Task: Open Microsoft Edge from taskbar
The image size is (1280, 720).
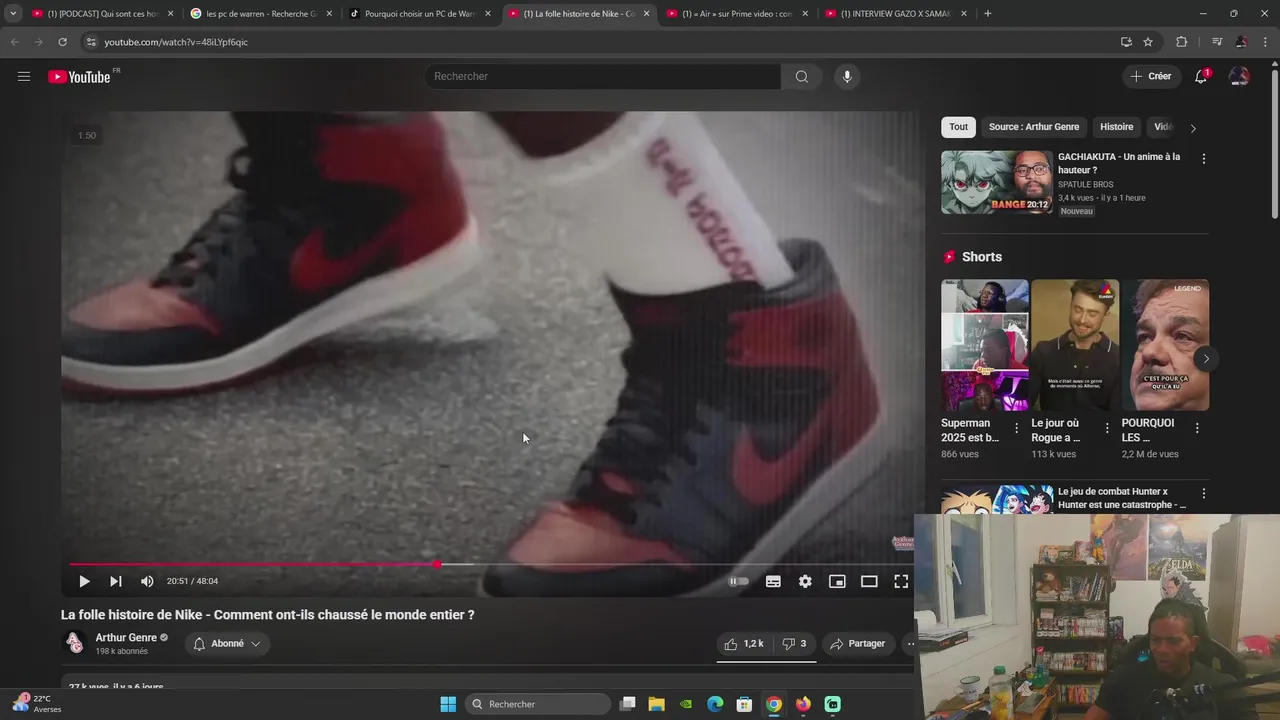Action: tap(715, 704)
